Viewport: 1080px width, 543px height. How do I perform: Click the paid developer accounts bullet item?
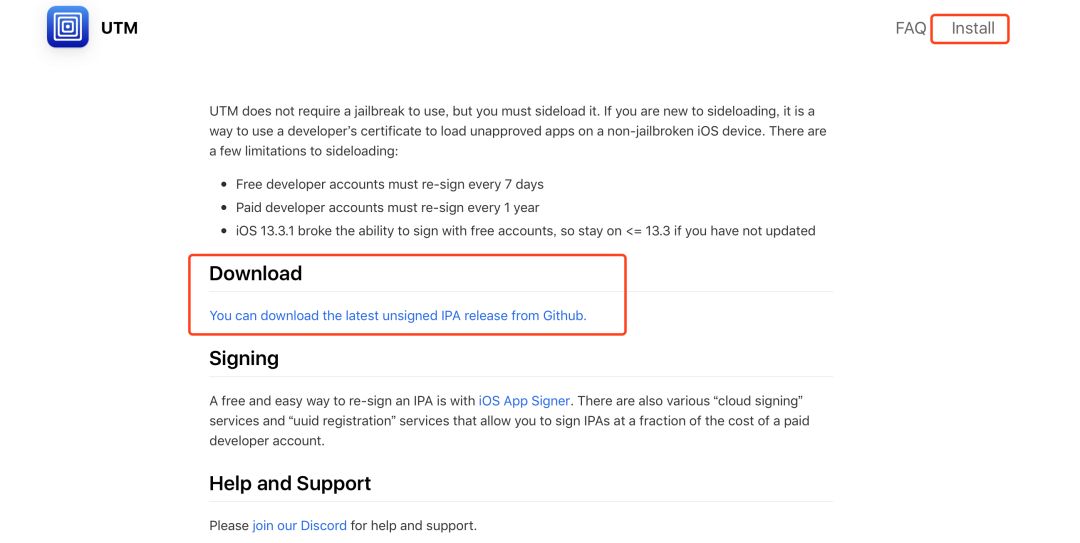click(x=387, y=207)
